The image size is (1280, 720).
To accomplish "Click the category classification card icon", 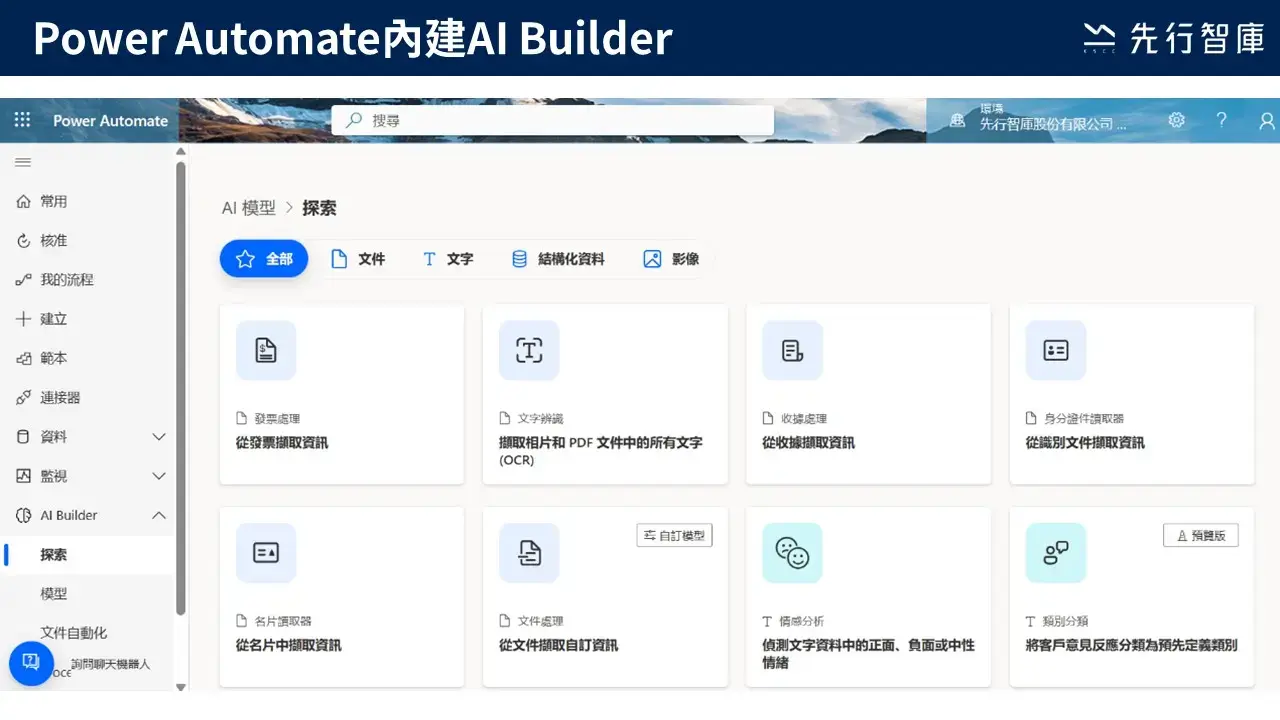I will (x=1056, y=553).
